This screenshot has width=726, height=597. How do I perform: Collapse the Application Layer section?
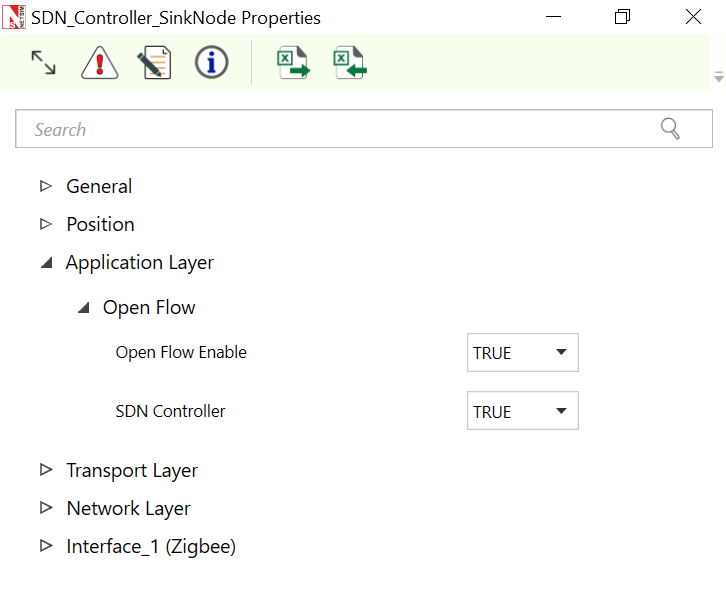click(x=45, y=263)
